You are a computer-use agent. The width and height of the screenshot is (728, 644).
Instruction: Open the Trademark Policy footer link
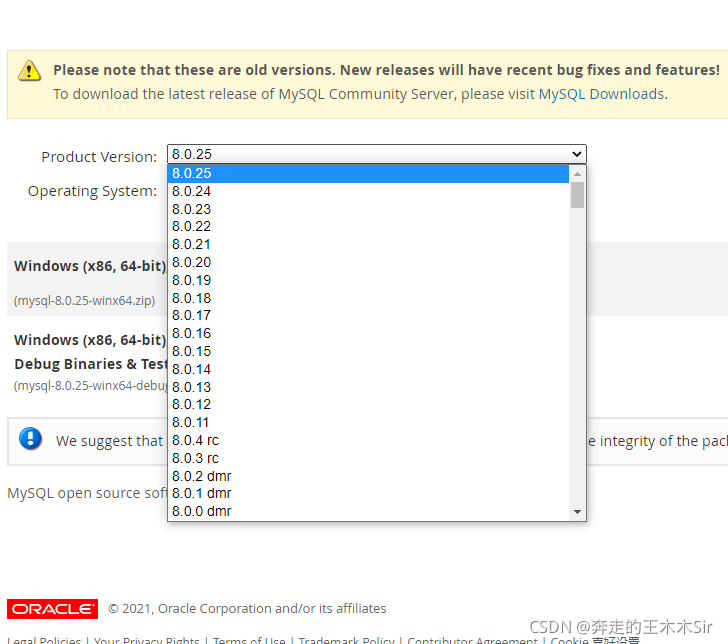click(346, 640)
